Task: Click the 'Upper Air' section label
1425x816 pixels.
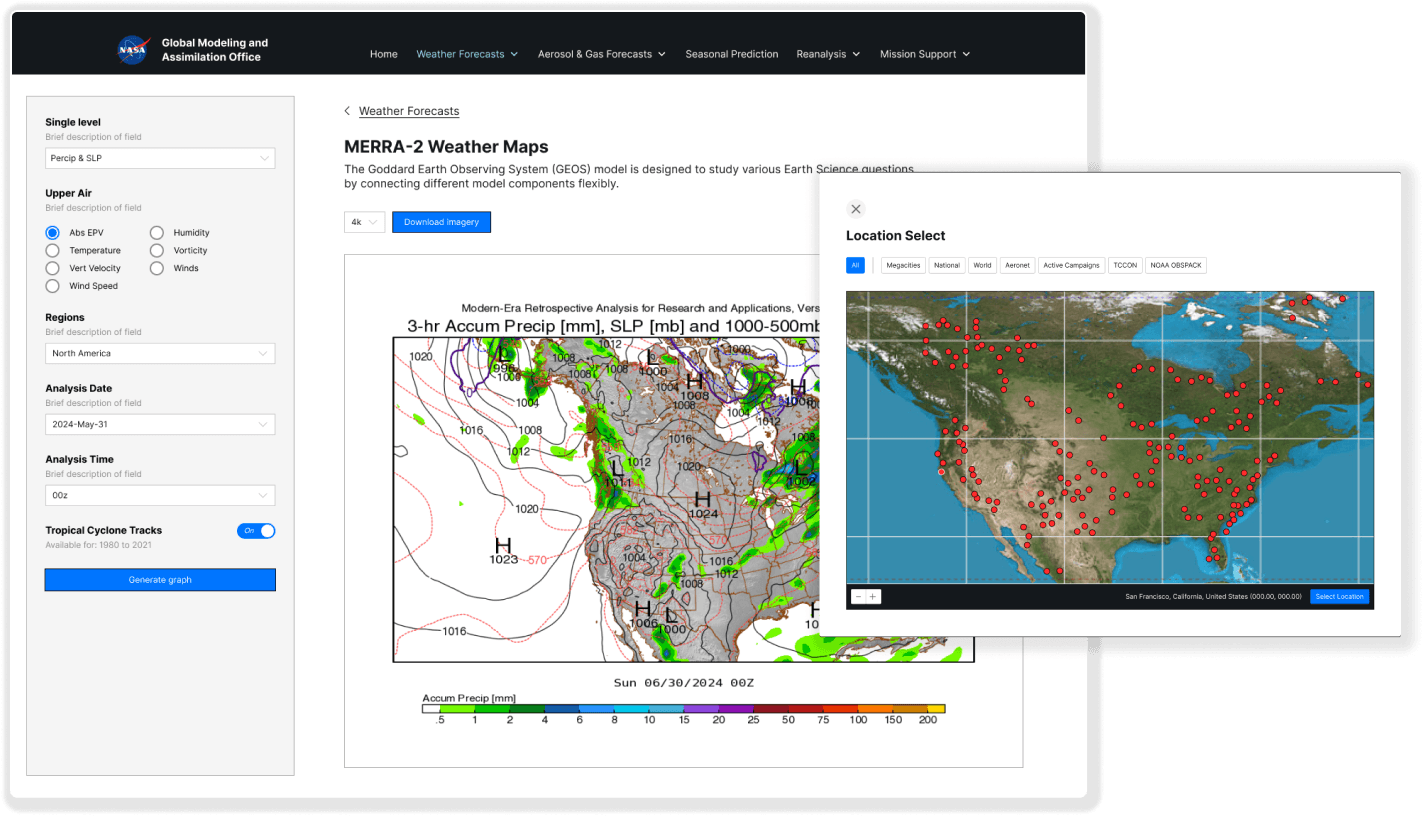Action: (69, 193)
